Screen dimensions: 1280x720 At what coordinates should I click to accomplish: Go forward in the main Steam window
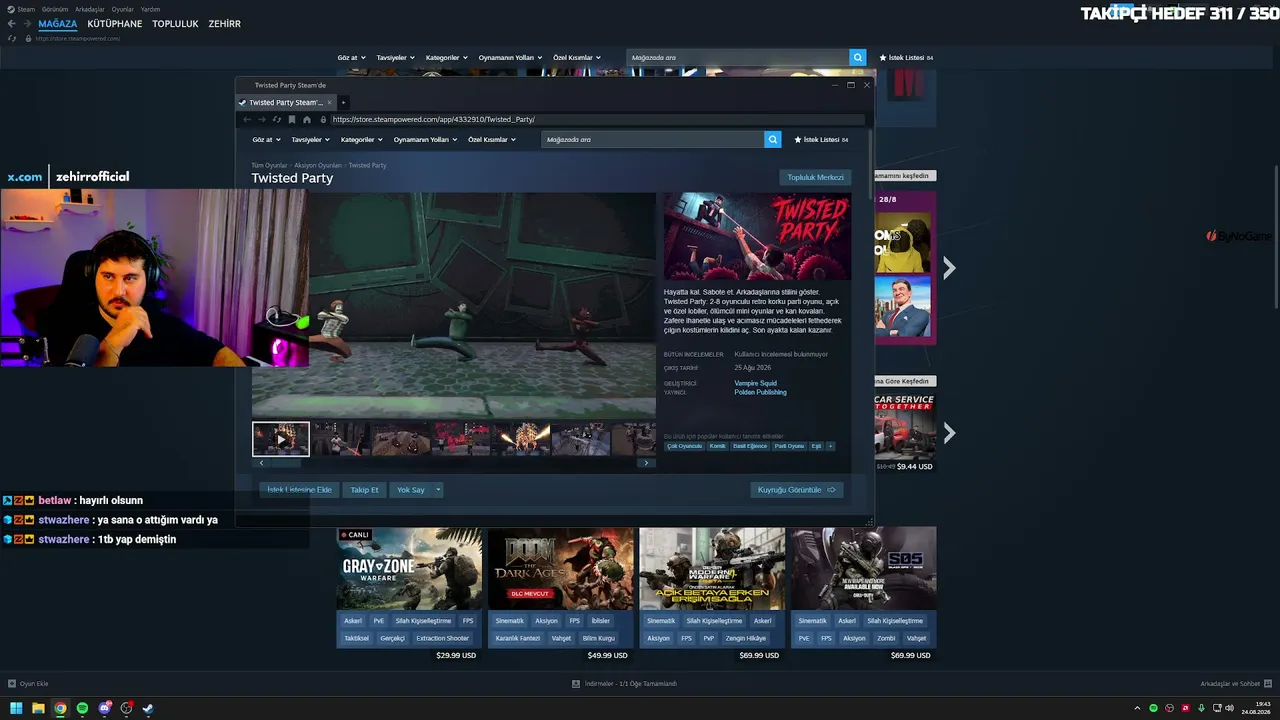click(27, 24)
